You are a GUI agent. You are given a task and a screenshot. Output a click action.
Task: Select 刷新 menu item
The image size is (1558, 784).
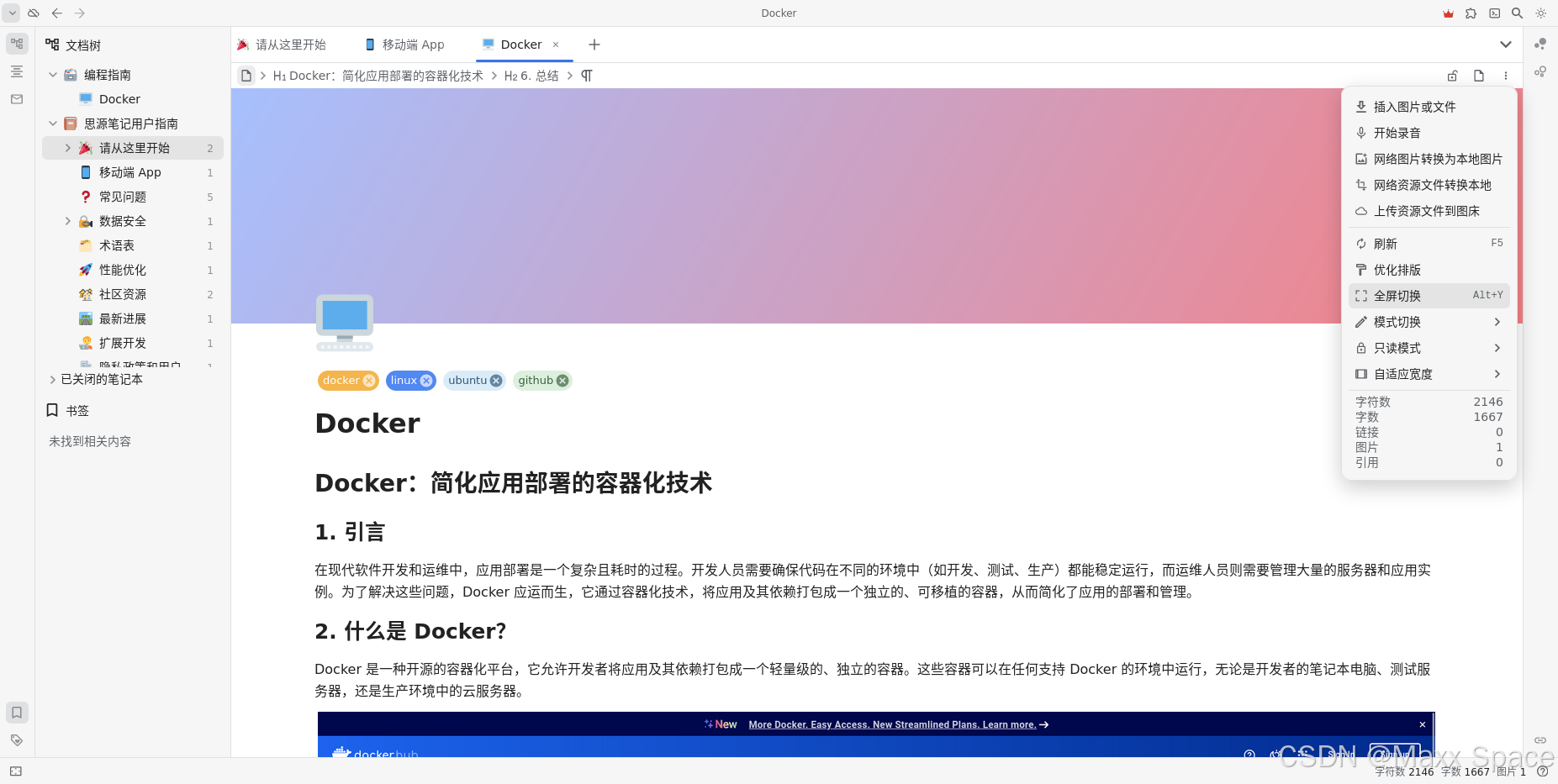1429,244
